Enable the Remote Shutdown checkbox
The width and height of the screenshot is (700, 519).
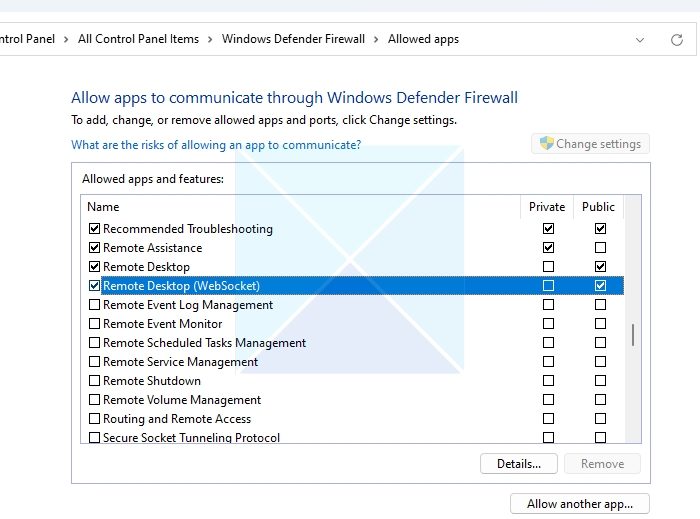(95, 381)
